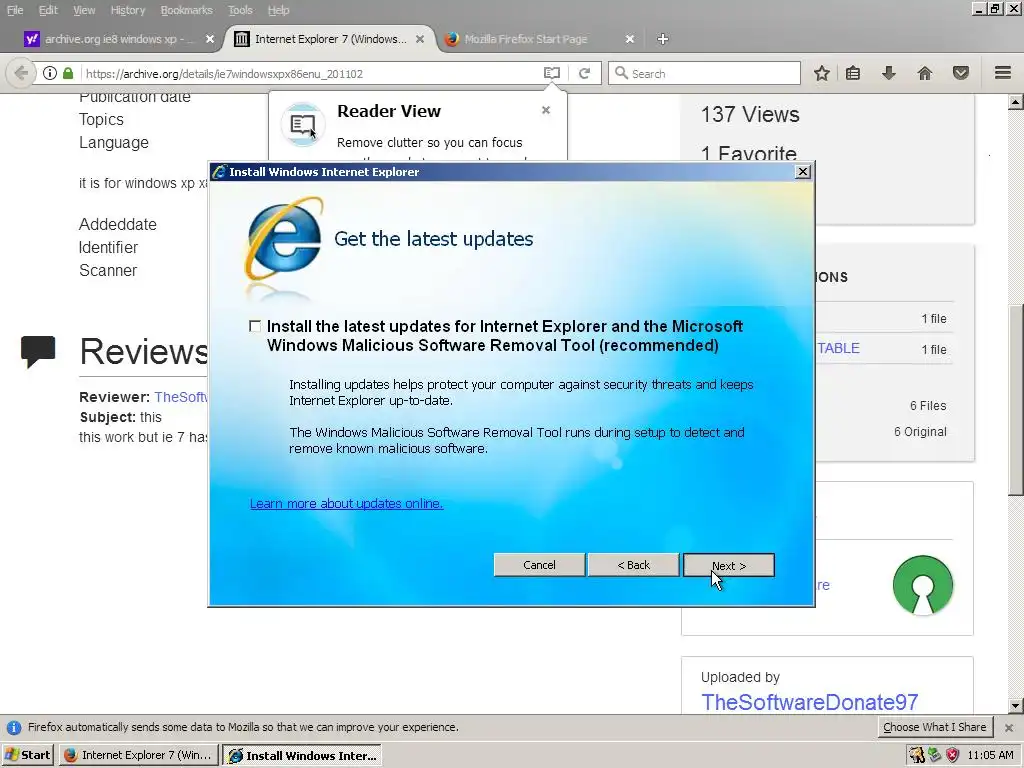Click the Identifier label on page
The height and width of the screenshot is (768, 1024).
[x=108, y=248]
